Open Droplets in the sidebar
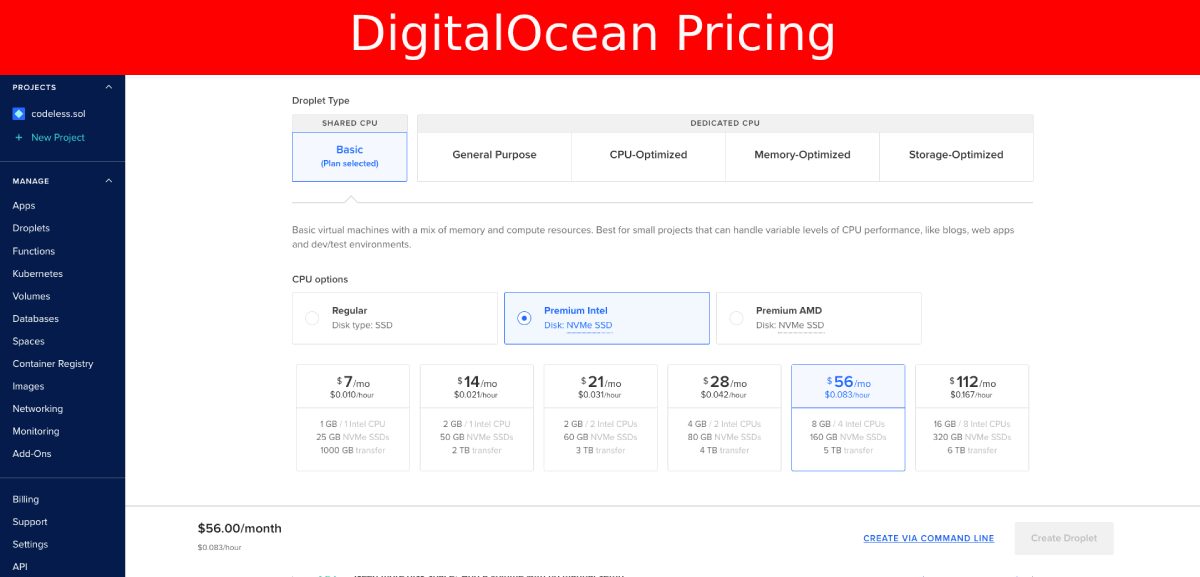Image resolution: width=1200 pixels, height=577 pixels. click(x=31, y=228)
